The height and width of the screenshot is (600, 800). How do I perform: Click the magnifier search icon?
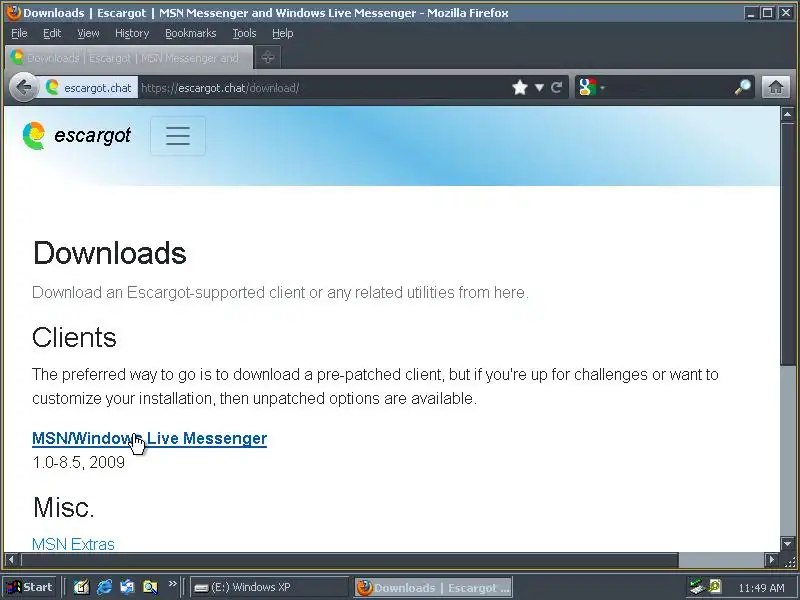click(742, 88)
